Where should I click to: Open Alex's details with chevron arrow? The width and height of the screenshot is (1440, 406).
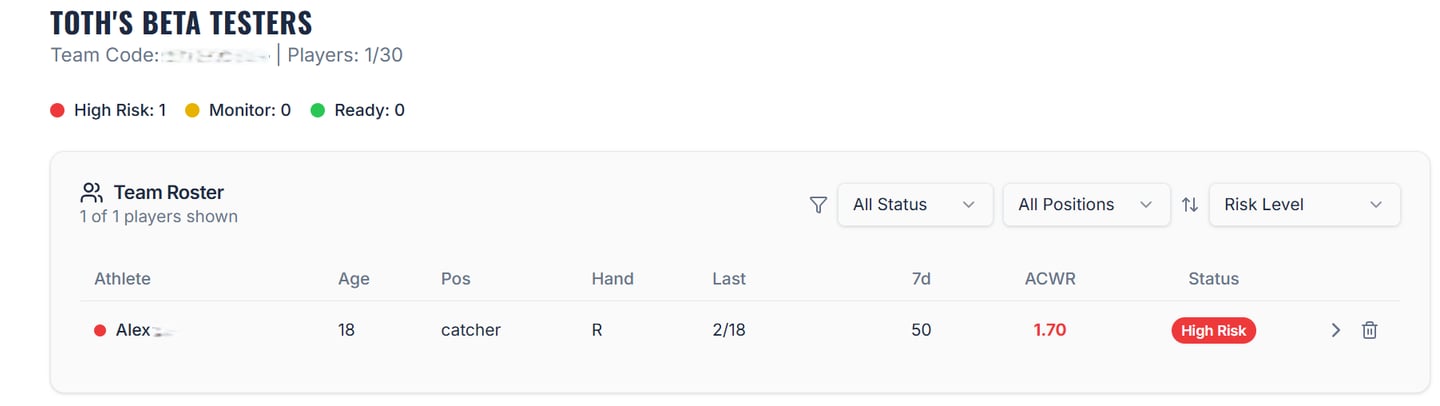pyautogui.click(x=1335, y=330)
